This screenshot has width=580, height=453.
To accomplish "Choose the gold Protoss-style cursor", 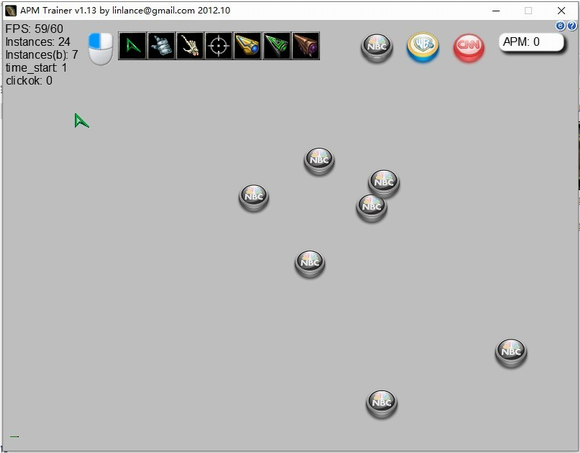I will coord(248,46).
